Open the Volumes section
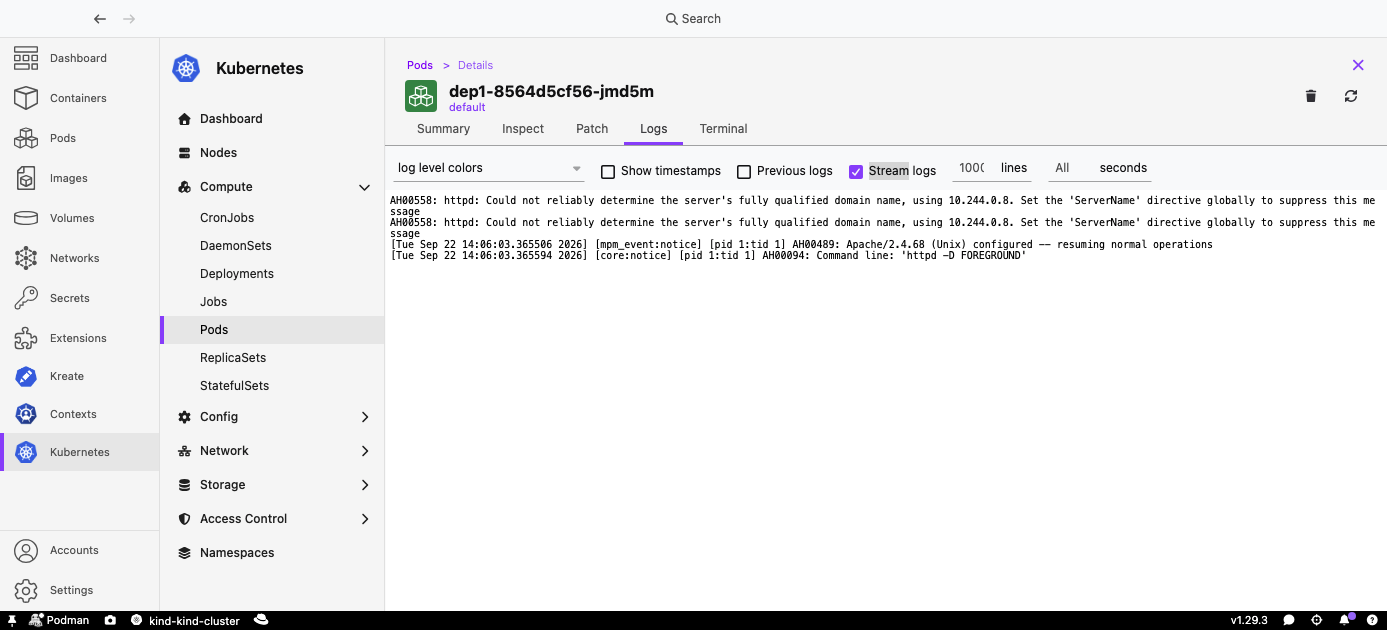The image size is (1387, 630). tap(79, 218)
